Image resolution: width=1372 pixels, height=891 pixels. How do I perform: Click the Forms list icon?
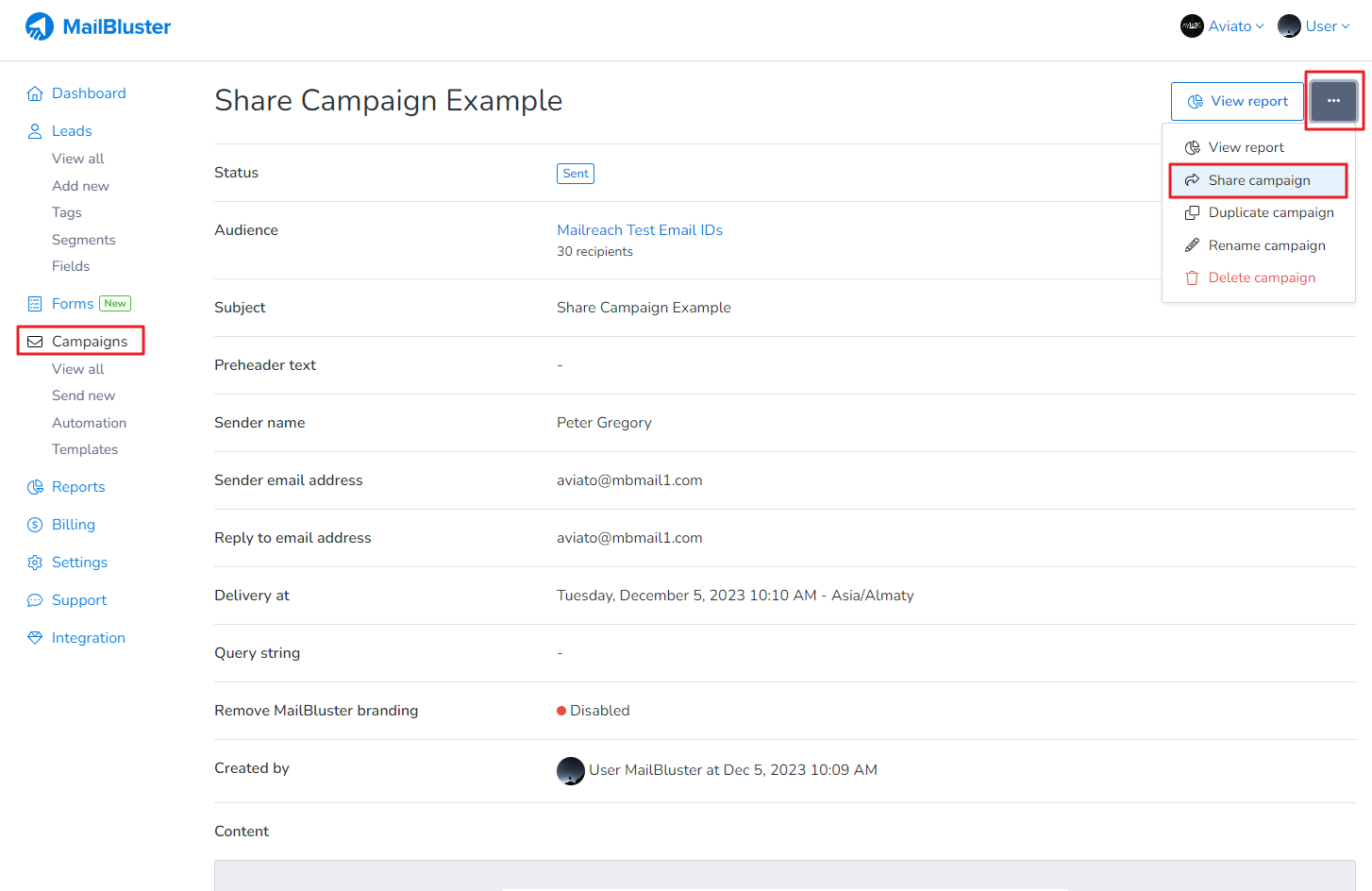(35, 304)
